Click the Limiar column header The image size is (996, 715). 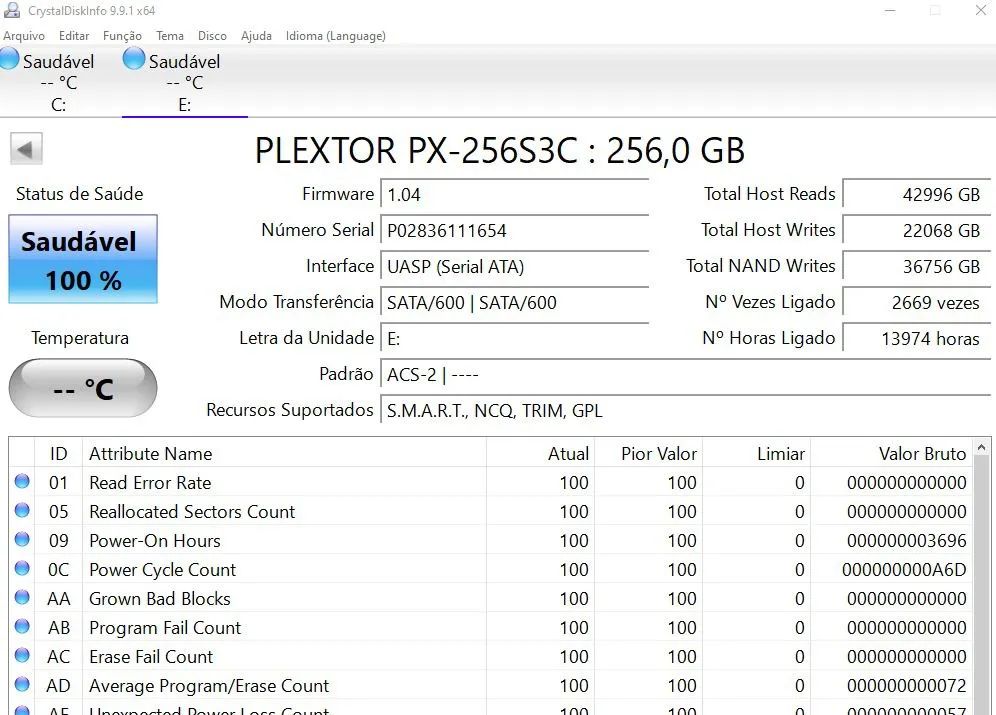click(757, 453)
